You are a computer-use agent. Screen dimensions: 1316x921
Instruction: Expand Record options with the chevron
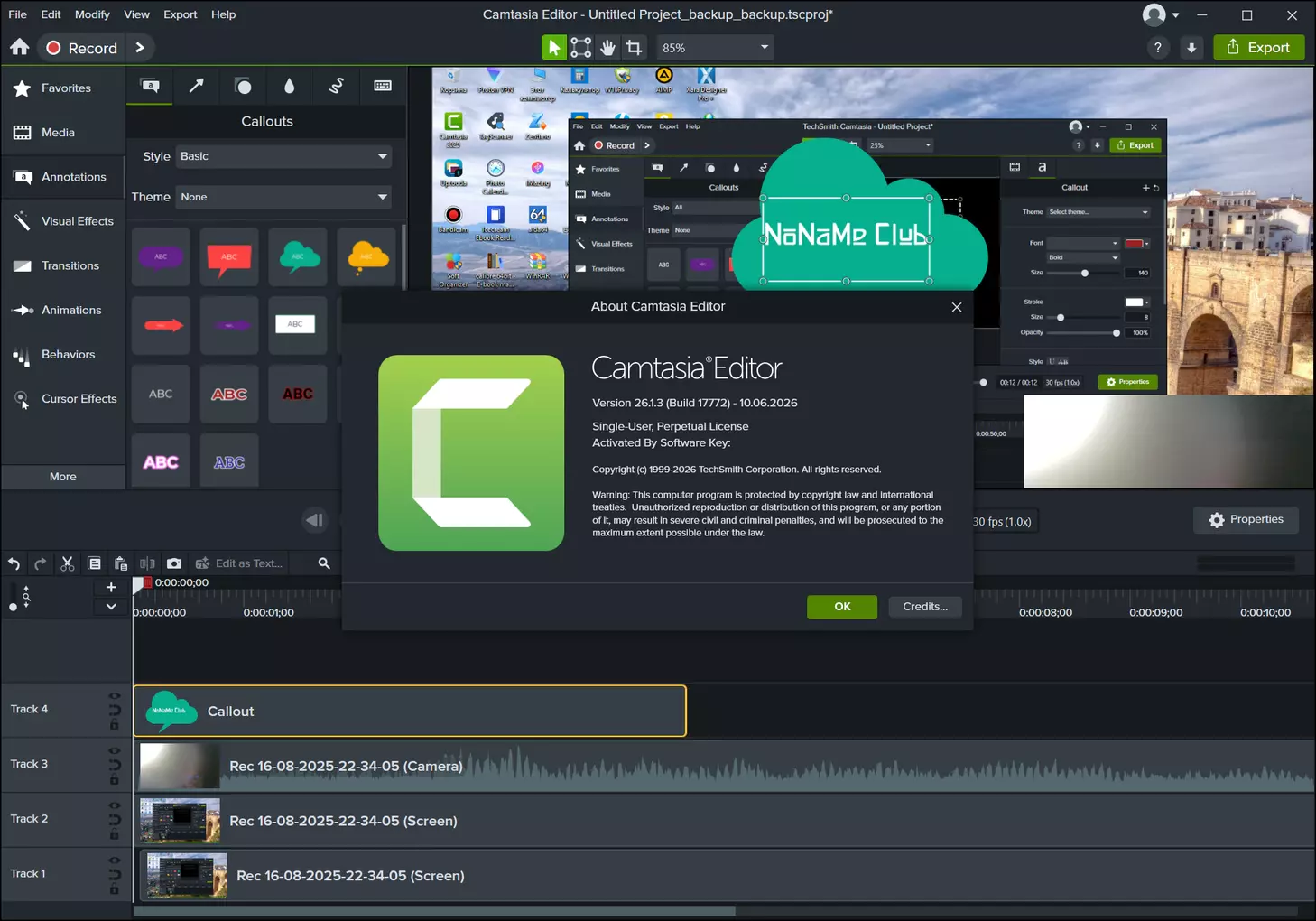click(140, 48)
